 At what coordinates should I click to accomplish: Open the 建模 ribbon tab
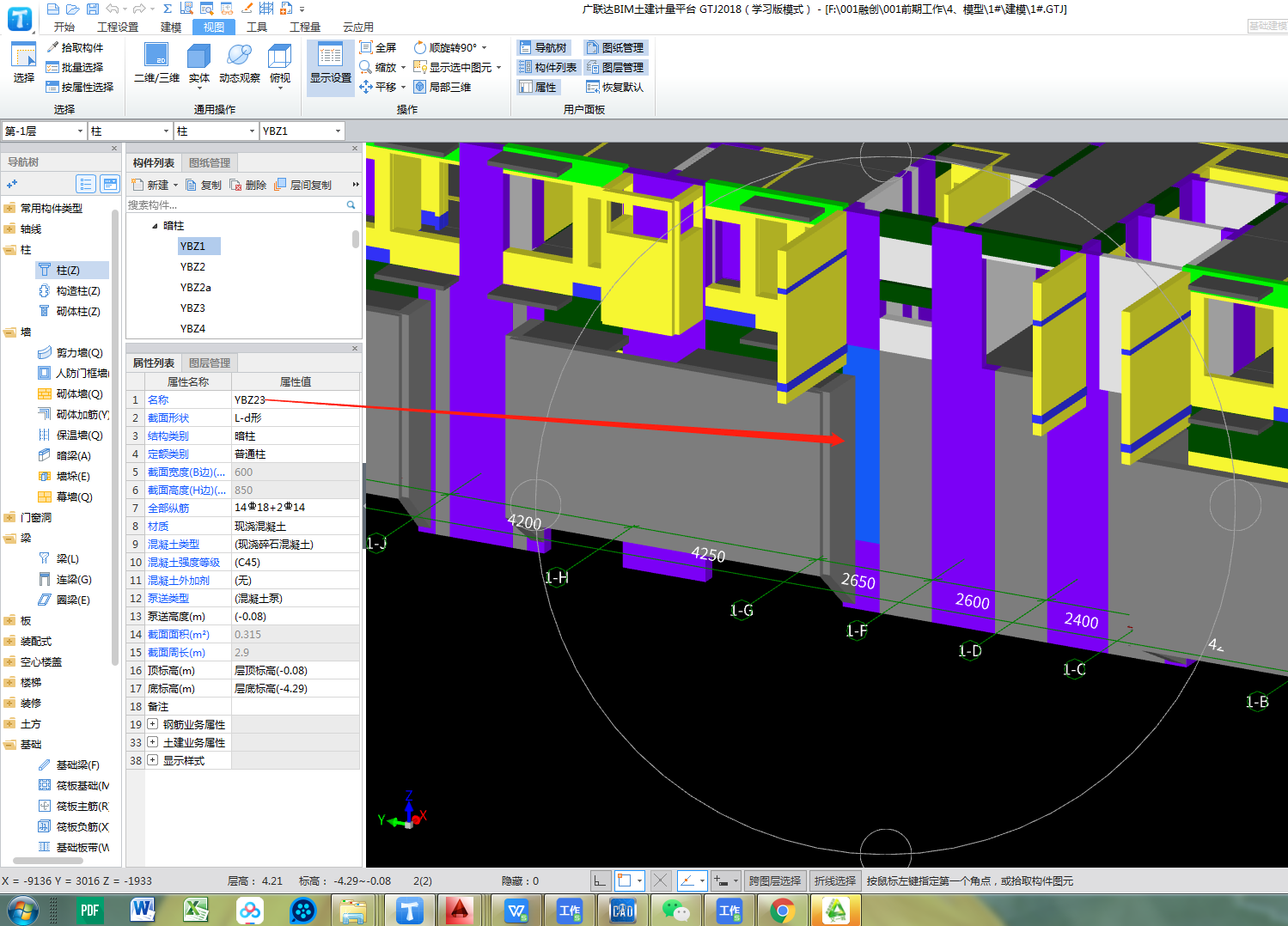[x=171, y=27]
